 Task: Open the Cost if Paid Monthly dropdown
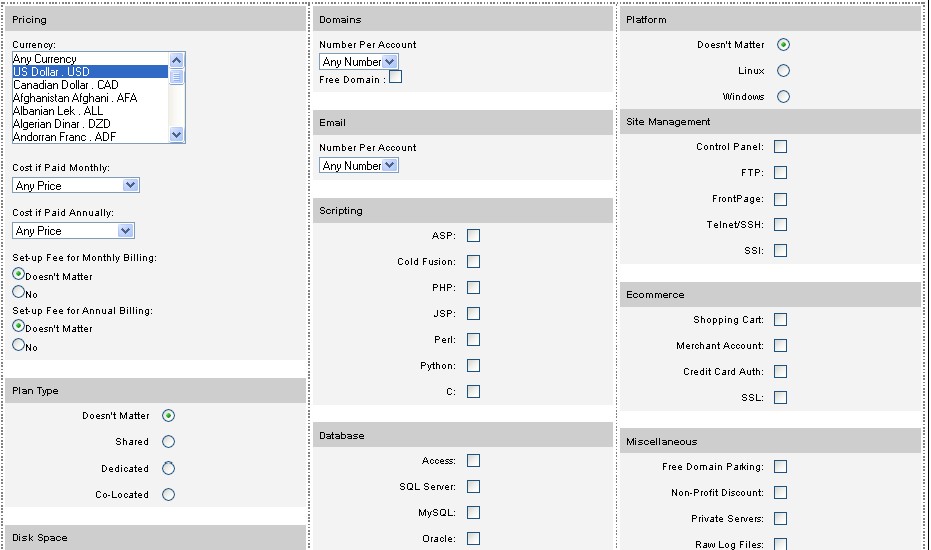click(x=76, y=185)
